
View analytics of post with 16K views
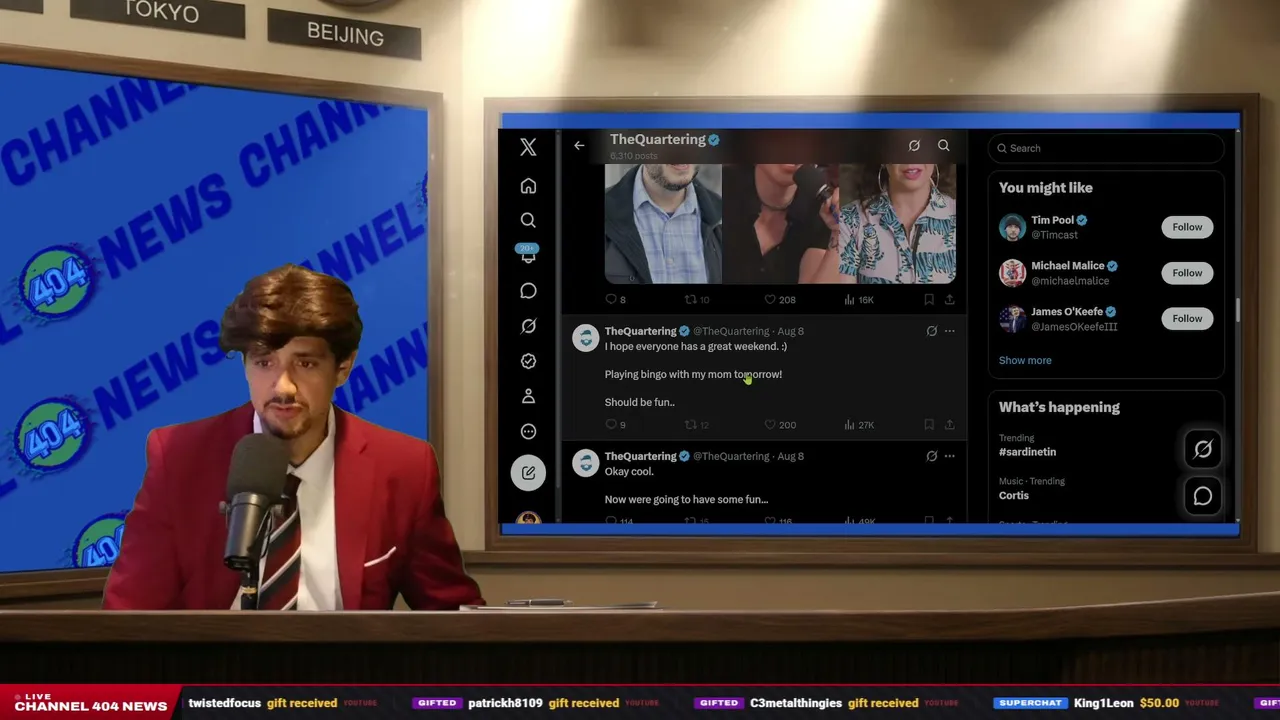tap(859, 299)
